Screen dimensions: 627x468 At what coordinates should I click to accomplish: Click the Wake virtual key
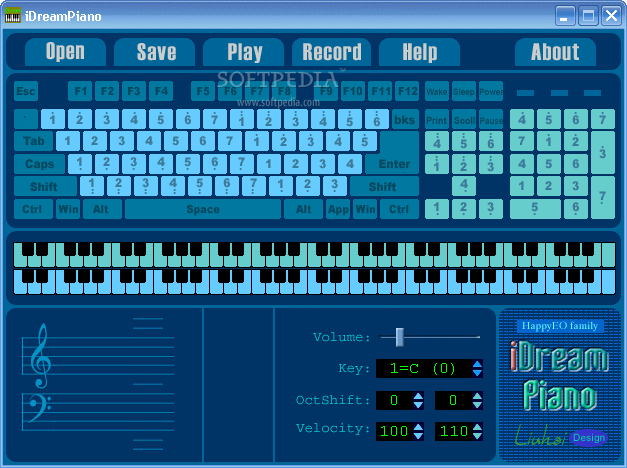tap(436, 91)
